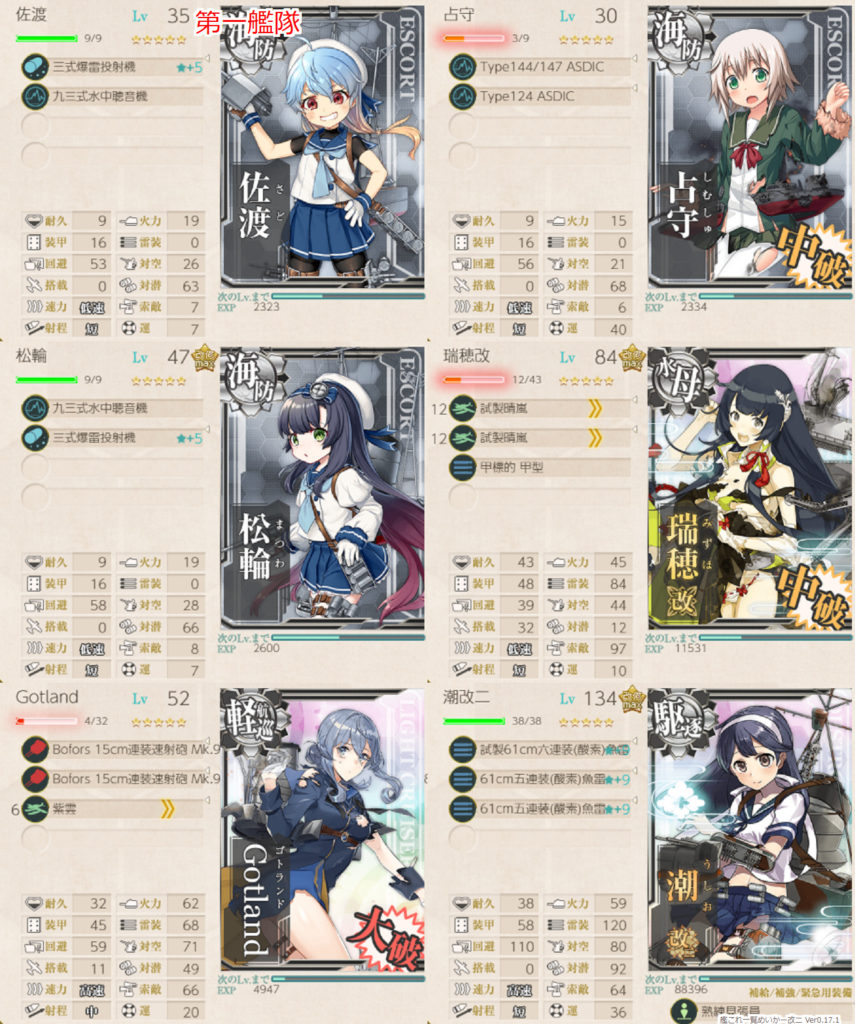Select the 瑞穂改 ship name header

[x=466, y=356]
